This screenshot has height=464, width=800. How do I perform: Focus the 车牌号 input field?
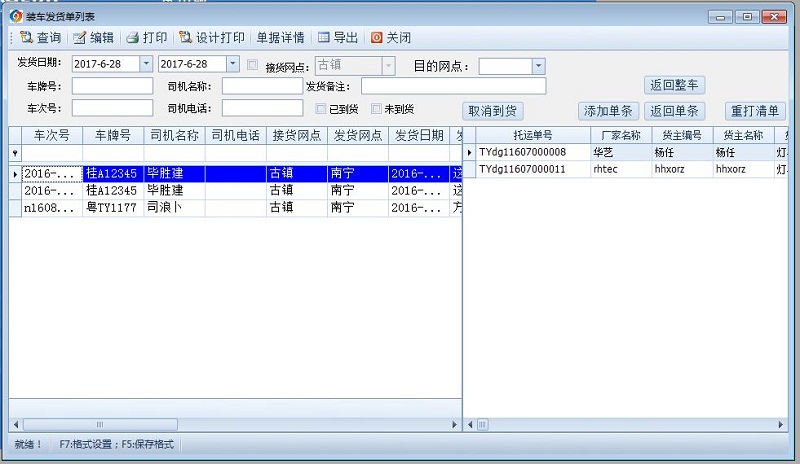[112, 86]
